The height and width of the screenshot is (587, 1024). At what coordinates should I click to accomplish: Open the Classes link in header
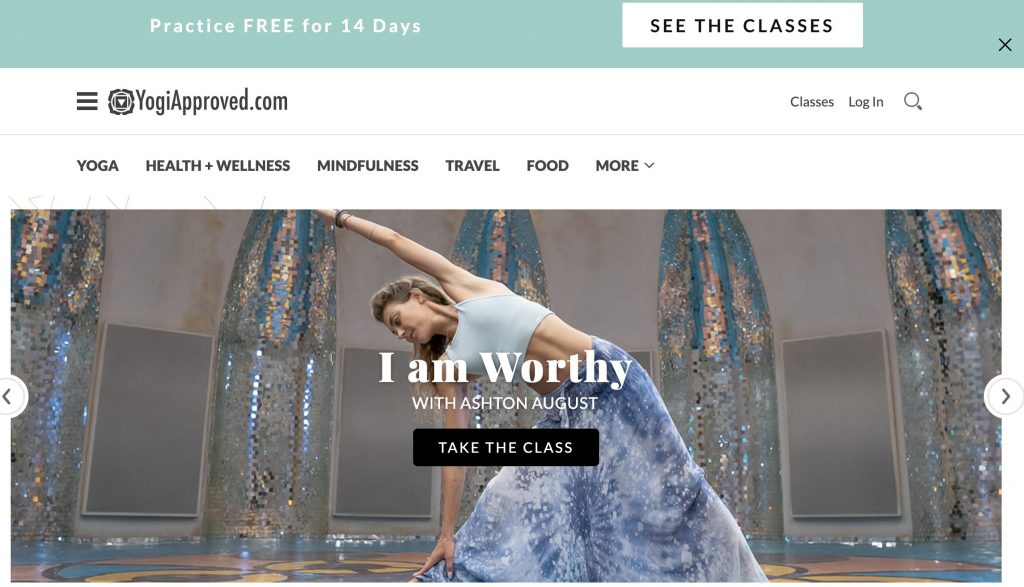(x=812, y=102)
